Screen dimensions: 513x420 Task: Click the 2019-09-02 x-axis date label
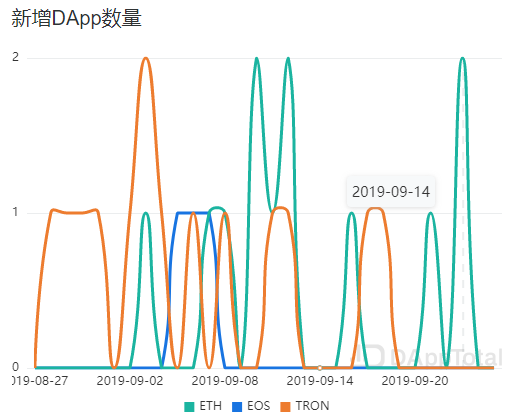(x=130, y=381)
